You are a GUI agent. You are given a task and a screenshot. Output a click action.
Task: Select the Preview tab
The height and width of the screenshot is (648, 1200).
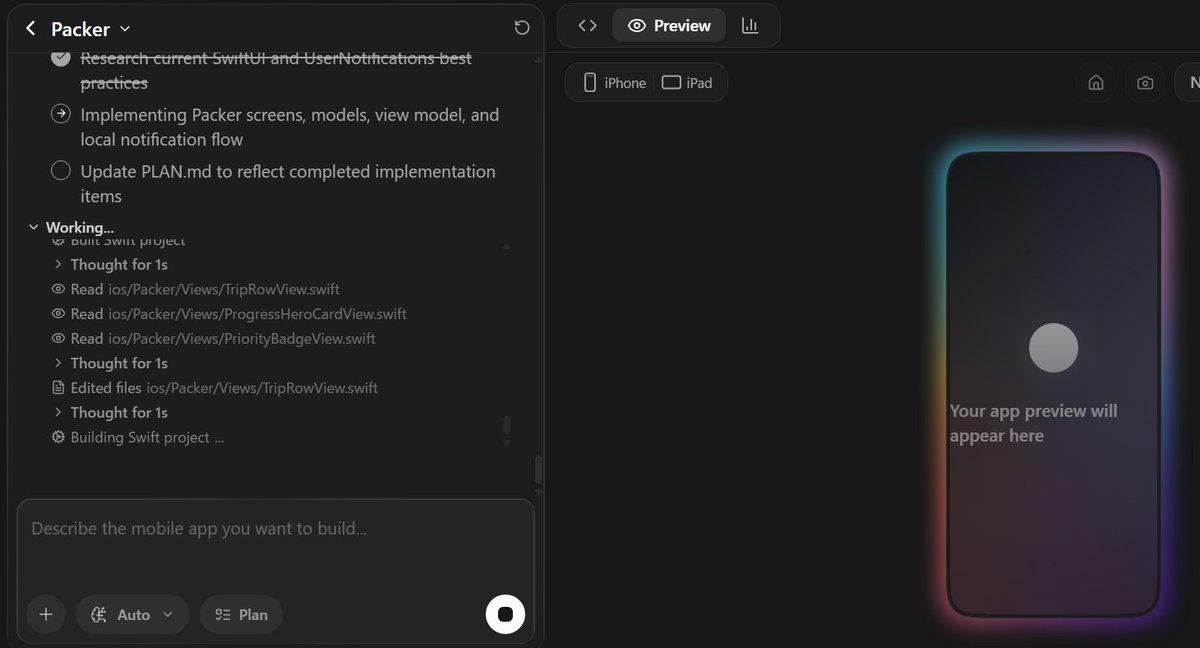pos(669,26)
